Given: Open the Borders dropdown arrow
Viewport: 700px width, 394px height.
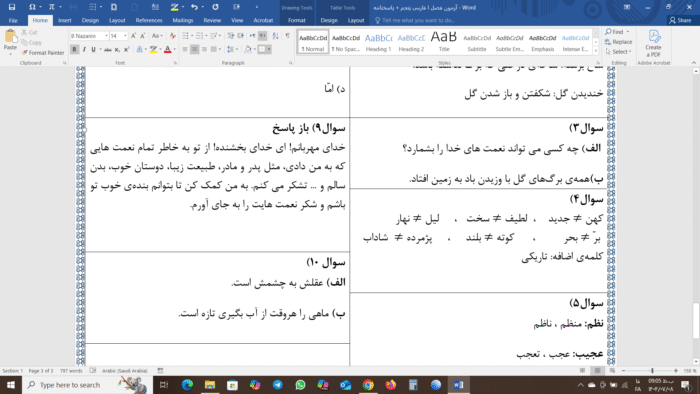Looking at the screenshot, I should tap(269, 50).
